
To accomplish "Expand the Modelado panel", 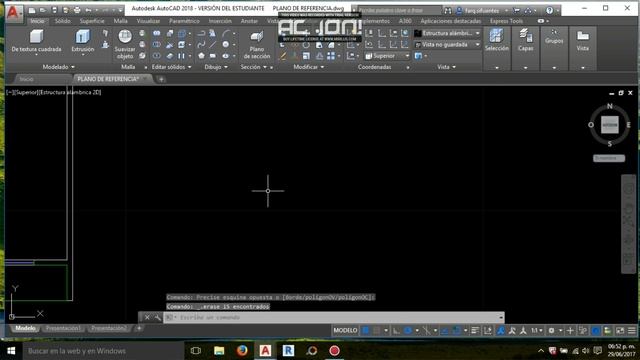I will pyautogui.click(x=59, y=67).
